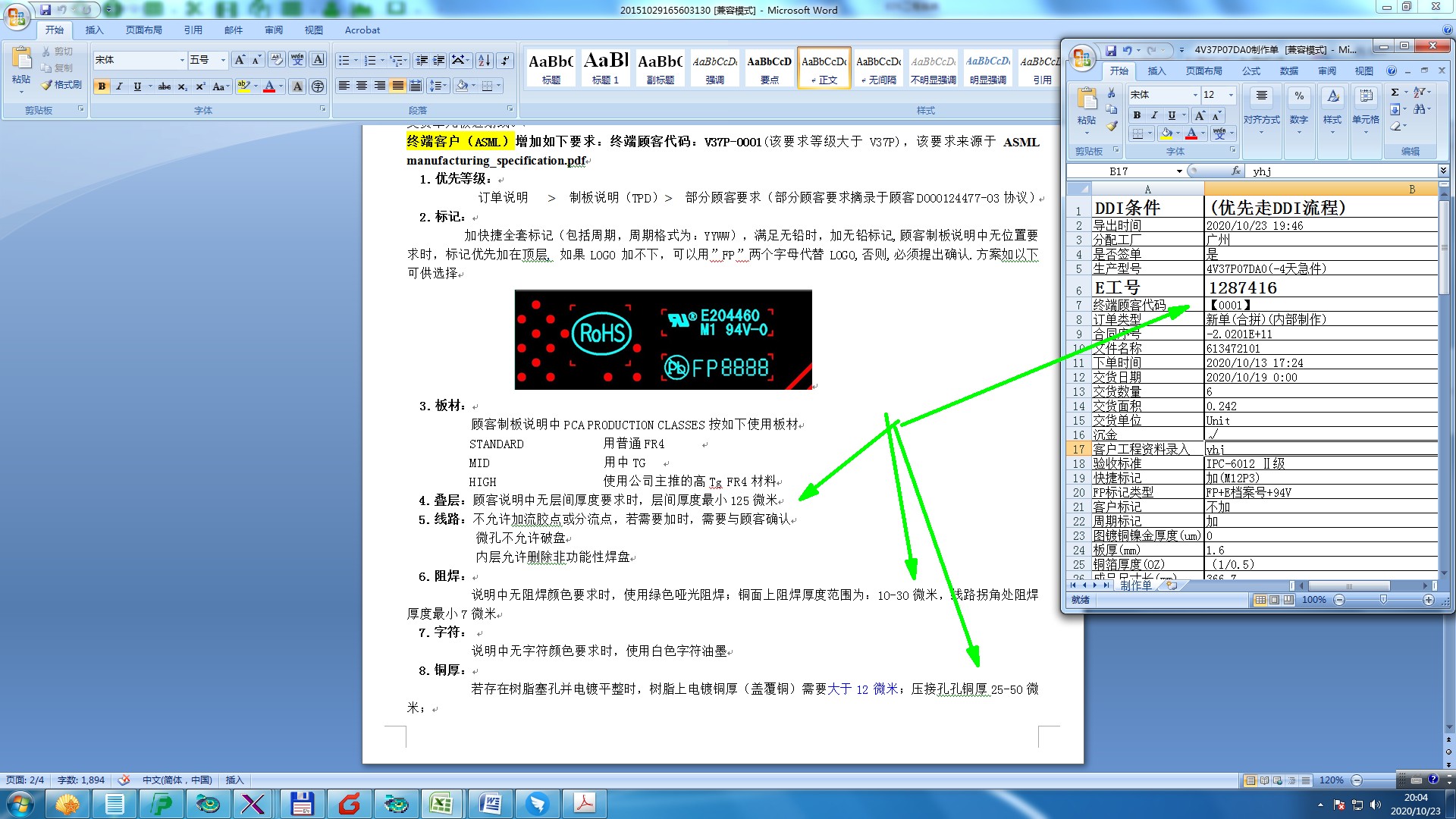Apply the 标题 1 style in Word
The image size is (1456, 819).
pyautogui.click(x=606, y=68)
